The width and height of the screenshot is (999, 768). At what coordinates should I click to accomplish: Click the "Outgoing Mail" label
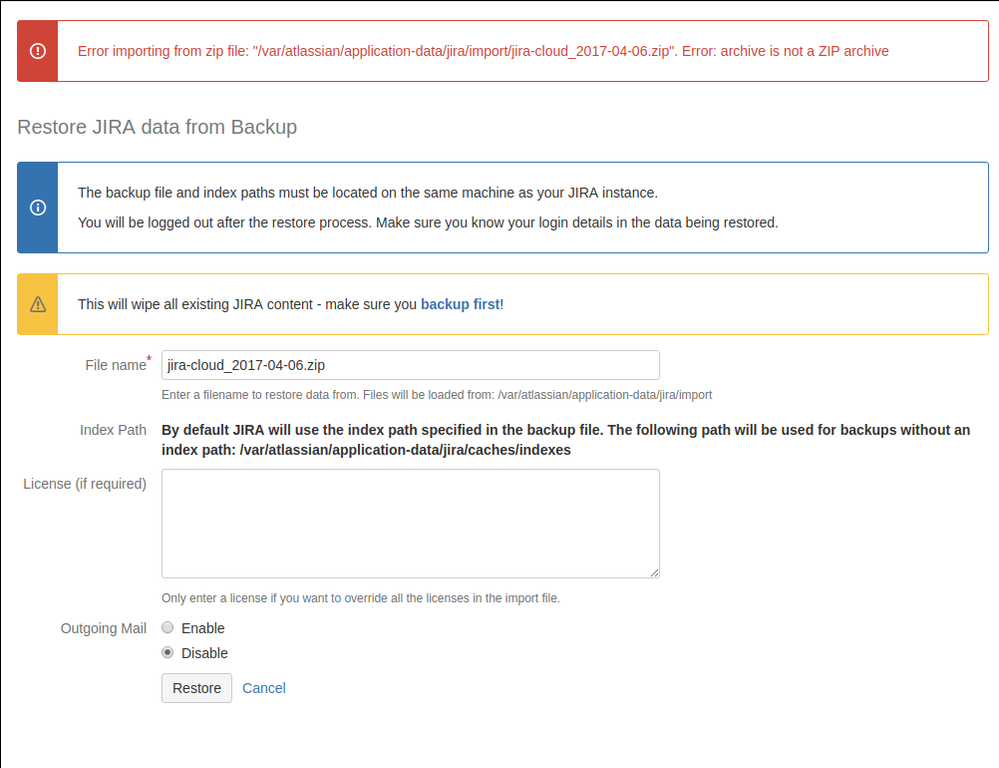pyautogui.click(x=104, y=628)
